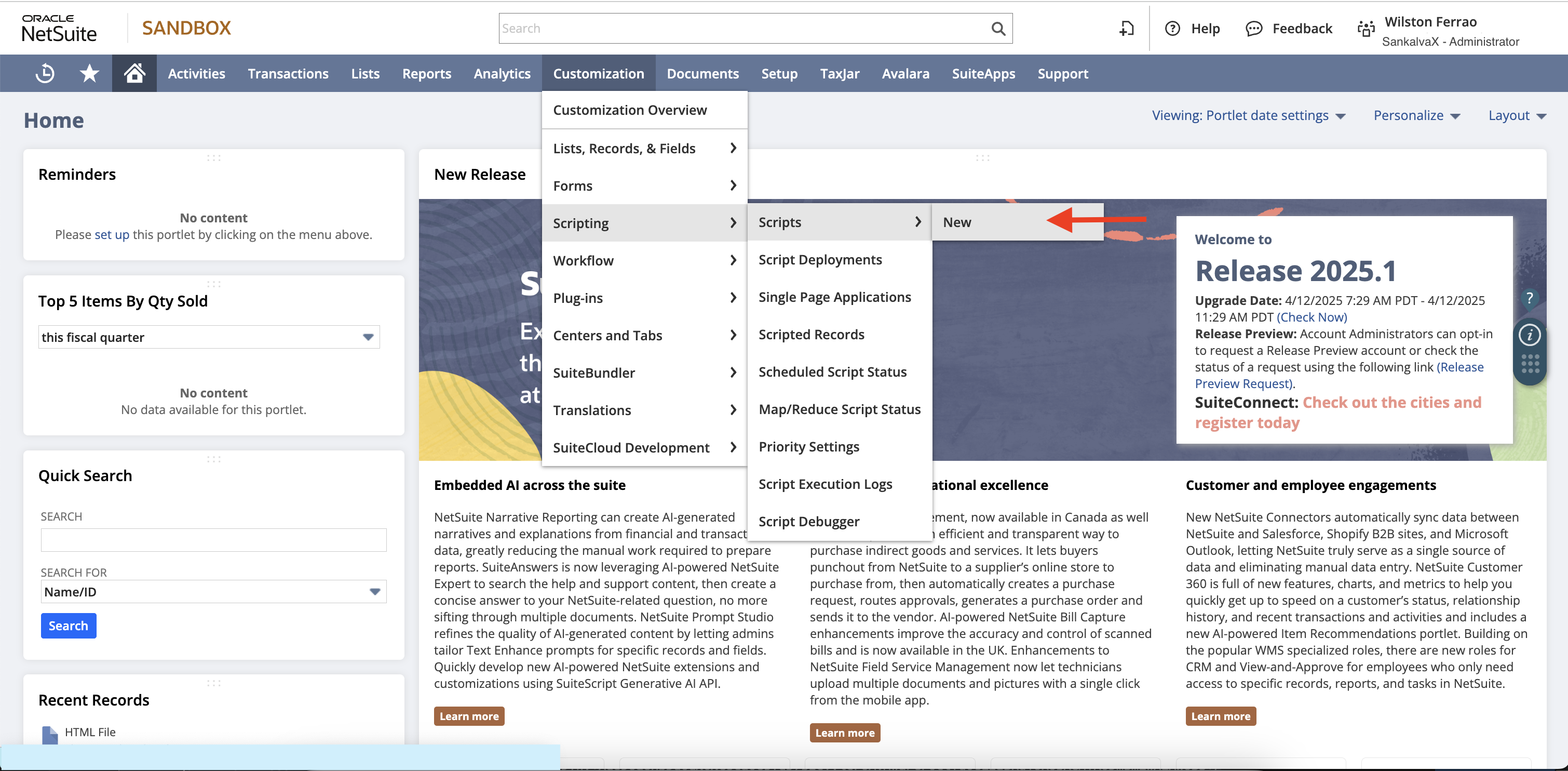Open the SuiteBundler submenu item

[x=644, y=373]
